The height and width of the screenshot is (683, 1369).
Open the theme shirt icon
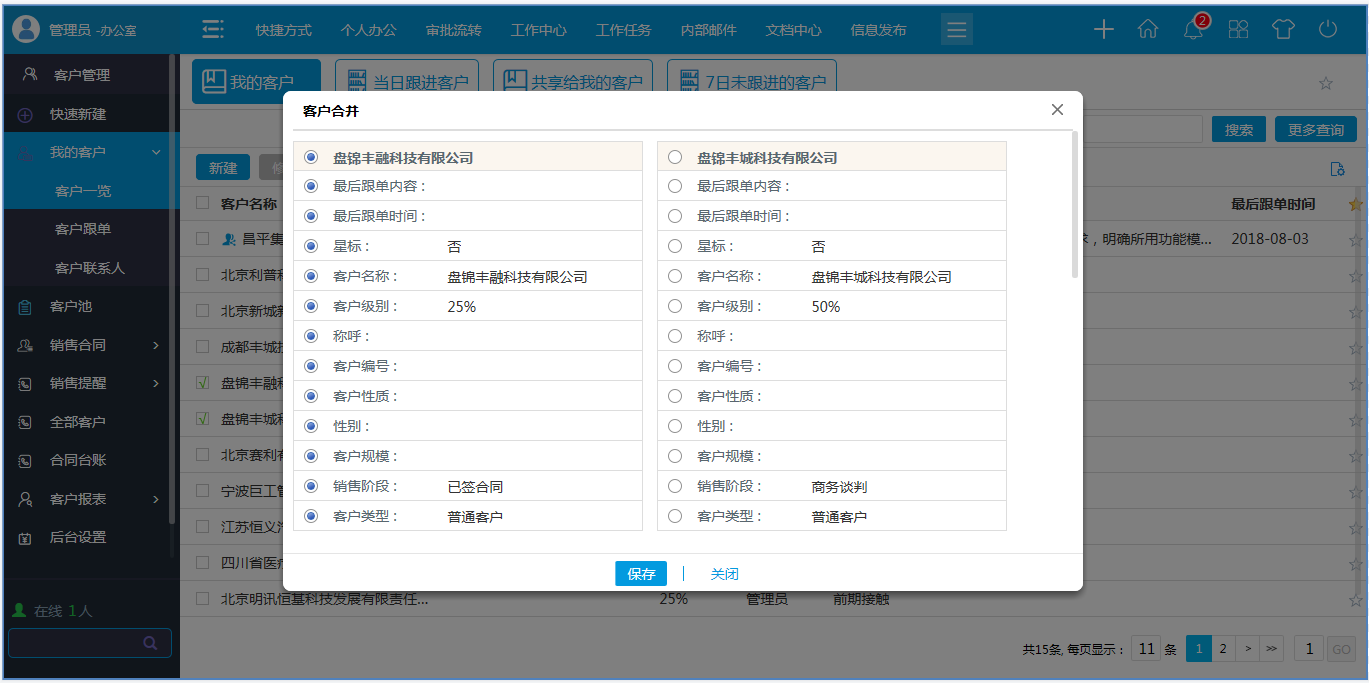(1283, 29)
